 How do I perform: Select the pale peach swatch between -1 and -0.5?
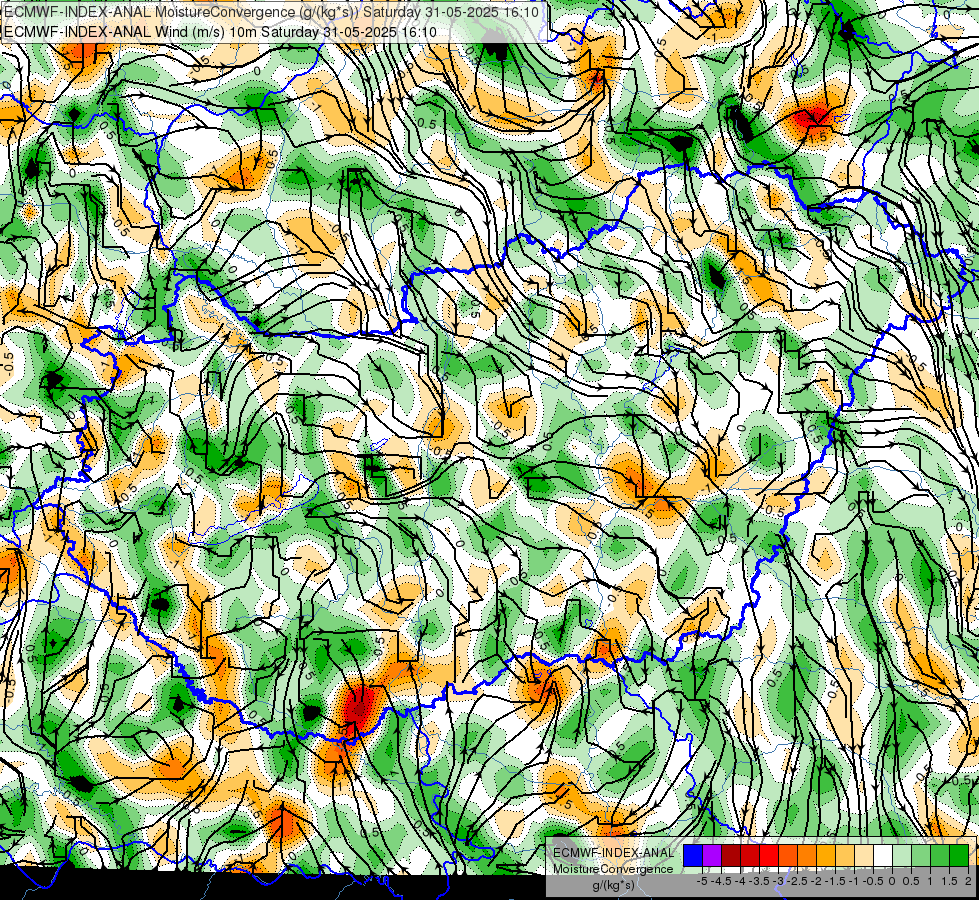tap(864, 856)
